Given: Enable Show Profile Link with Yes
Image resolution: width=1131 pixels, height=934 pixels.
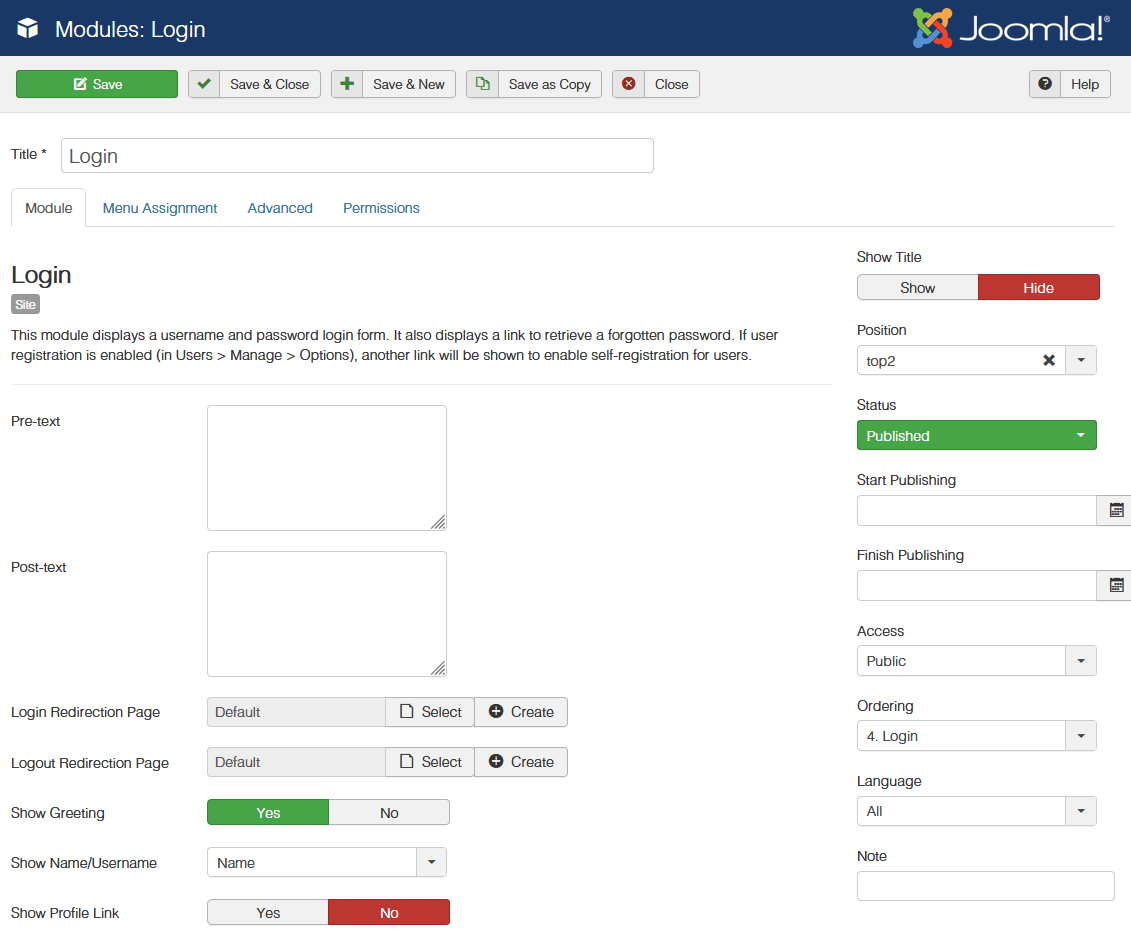Looking at the screenshot, I should [268, 913].
